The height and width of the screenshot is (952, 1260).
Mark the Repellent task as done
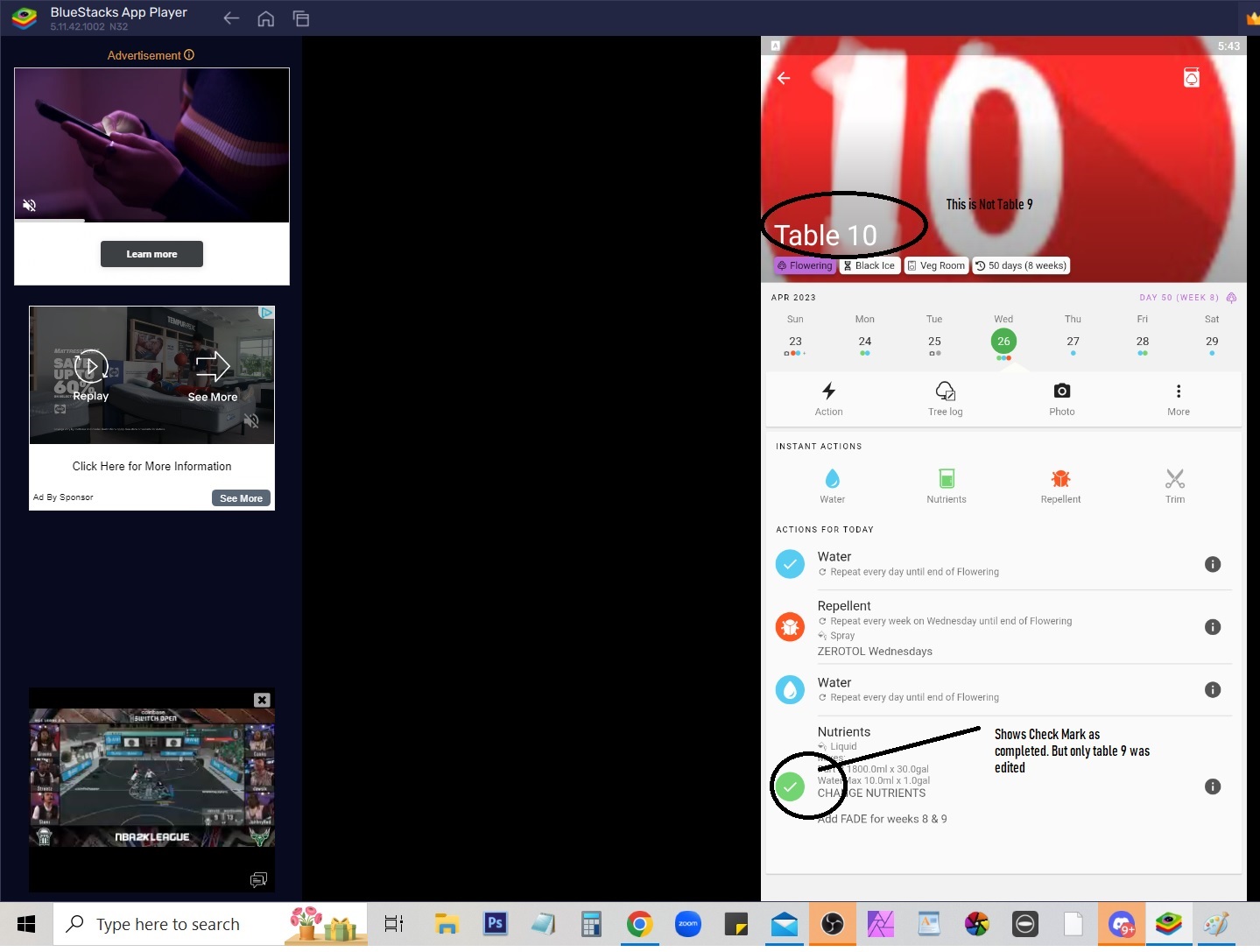(x=790, y=627)
